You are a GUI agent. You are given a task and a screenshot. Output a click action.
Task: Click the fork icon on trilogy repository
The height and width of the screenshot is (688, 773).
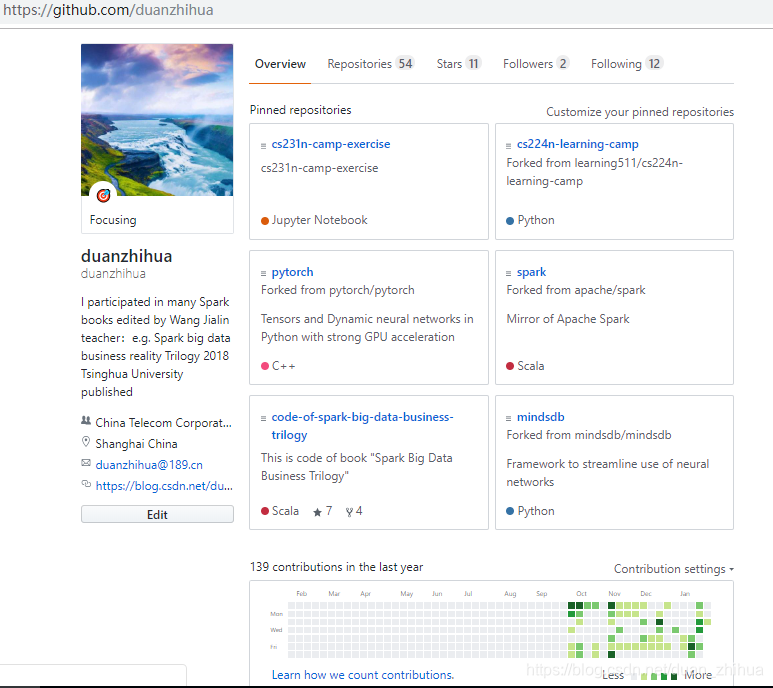click(x=350, y=512)
